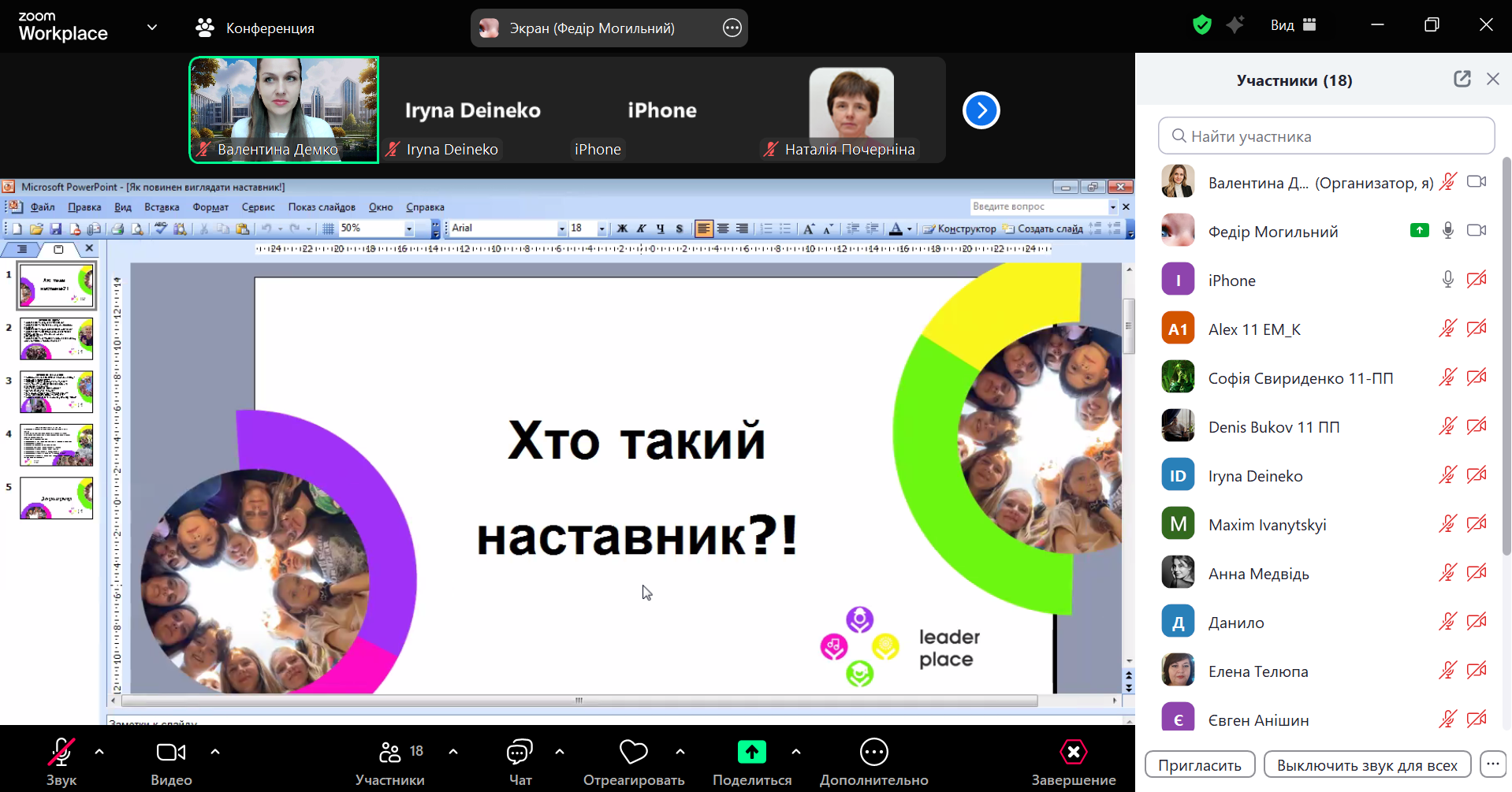The image size is (1512, 792).
Task: Click the Open folder icon in PowerPoint
Action: [36, 229]
